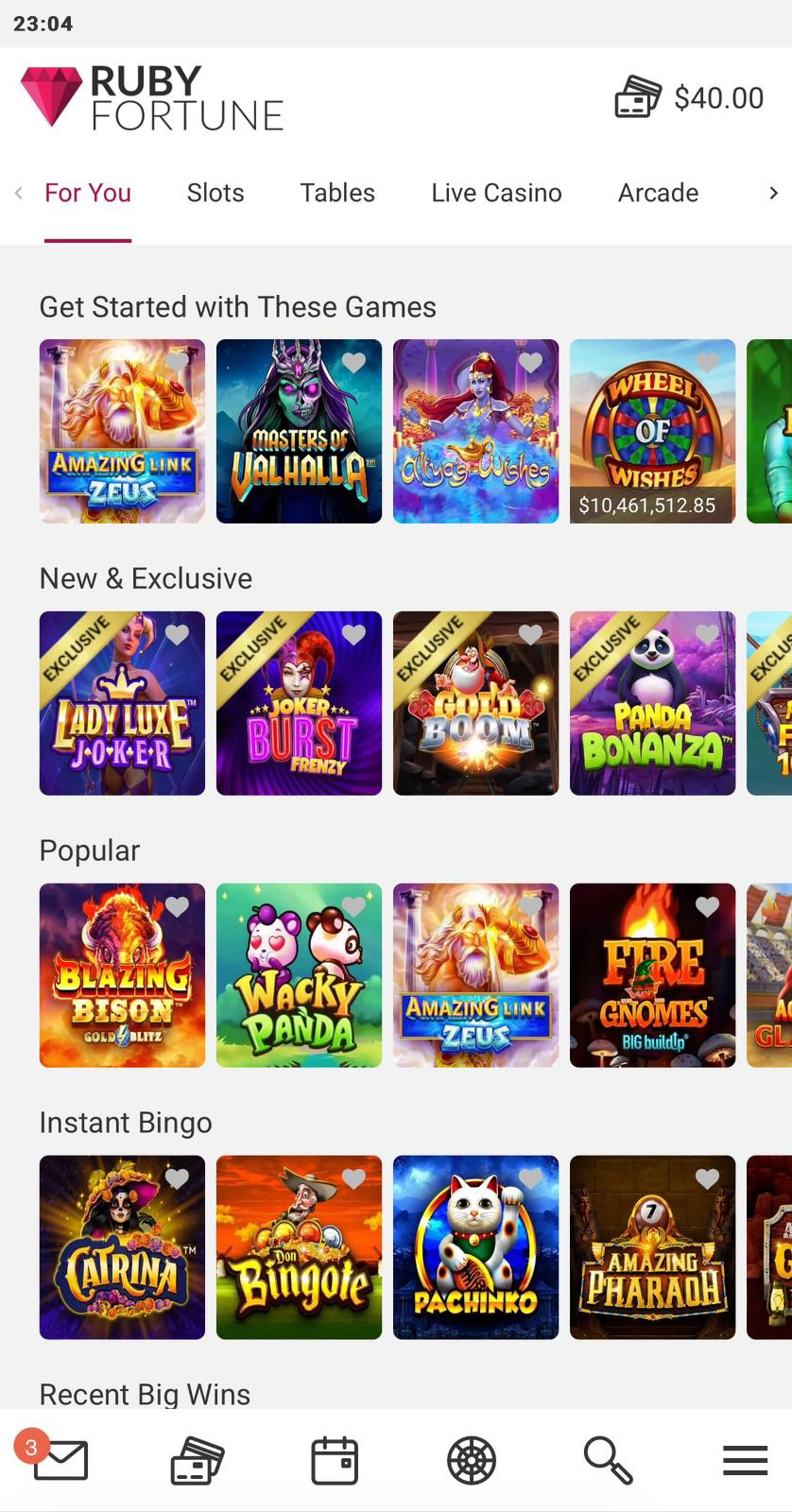This screenshot has width=792, height=1512.
Task: Open the banking cards icon in bottom bar
Action: pos(197,1461)
